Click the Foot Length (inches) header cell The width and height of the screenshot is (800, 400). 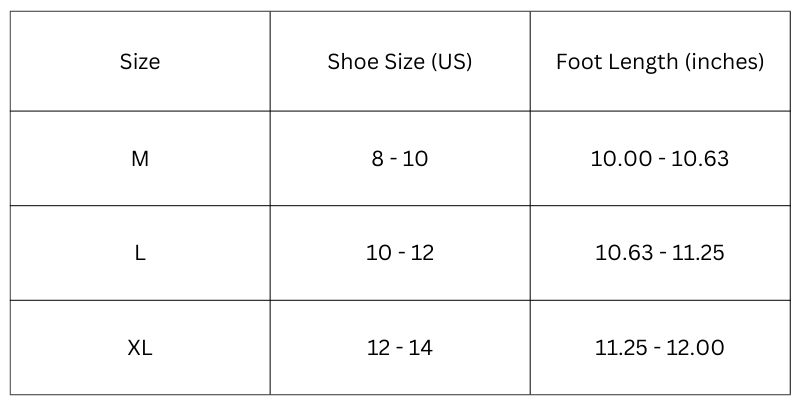click(x=660, y=62)
